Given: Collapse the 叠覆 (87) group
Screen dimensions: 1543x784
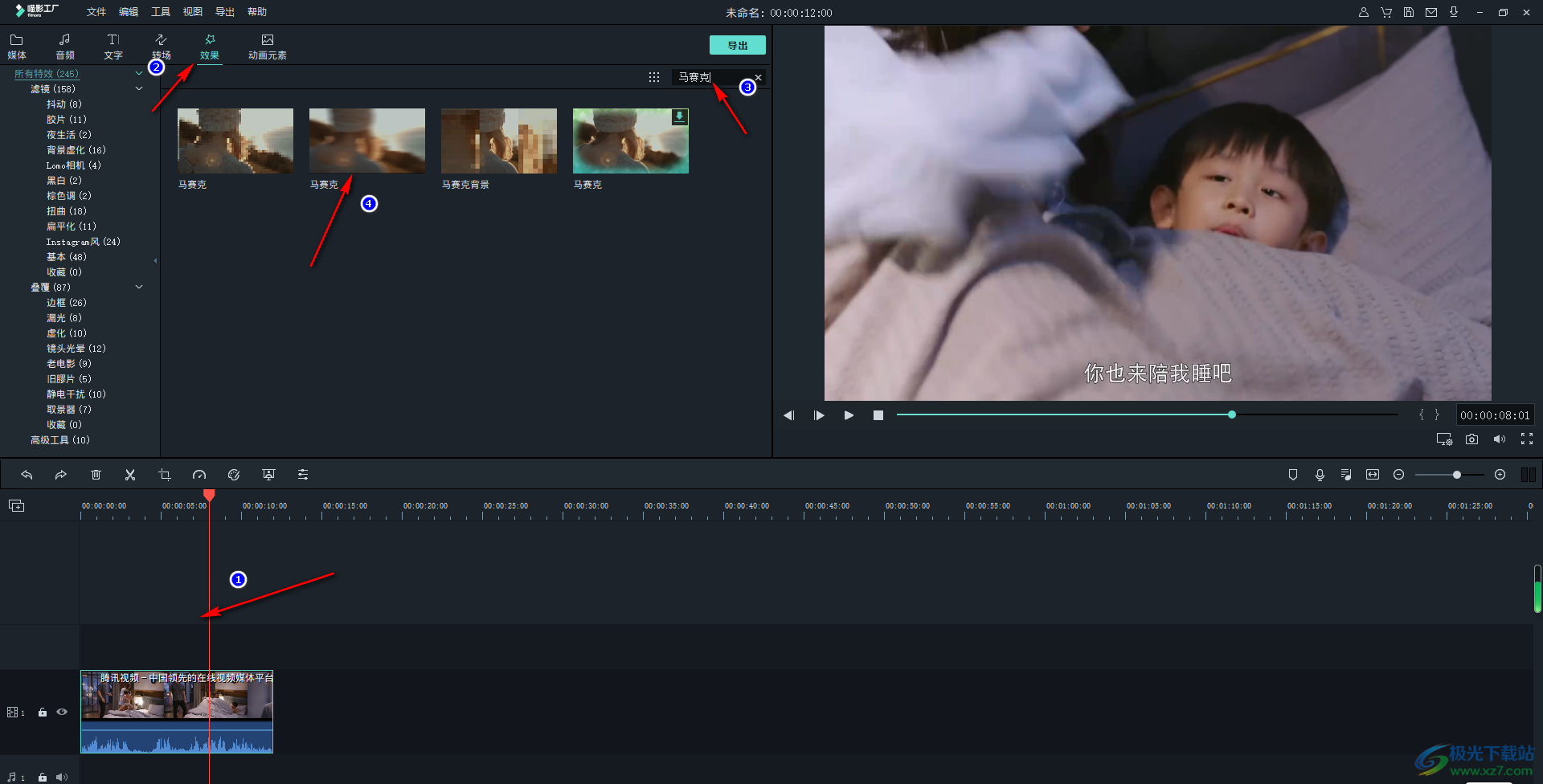Looking at the screenshot, I should (x=139, y=287).
